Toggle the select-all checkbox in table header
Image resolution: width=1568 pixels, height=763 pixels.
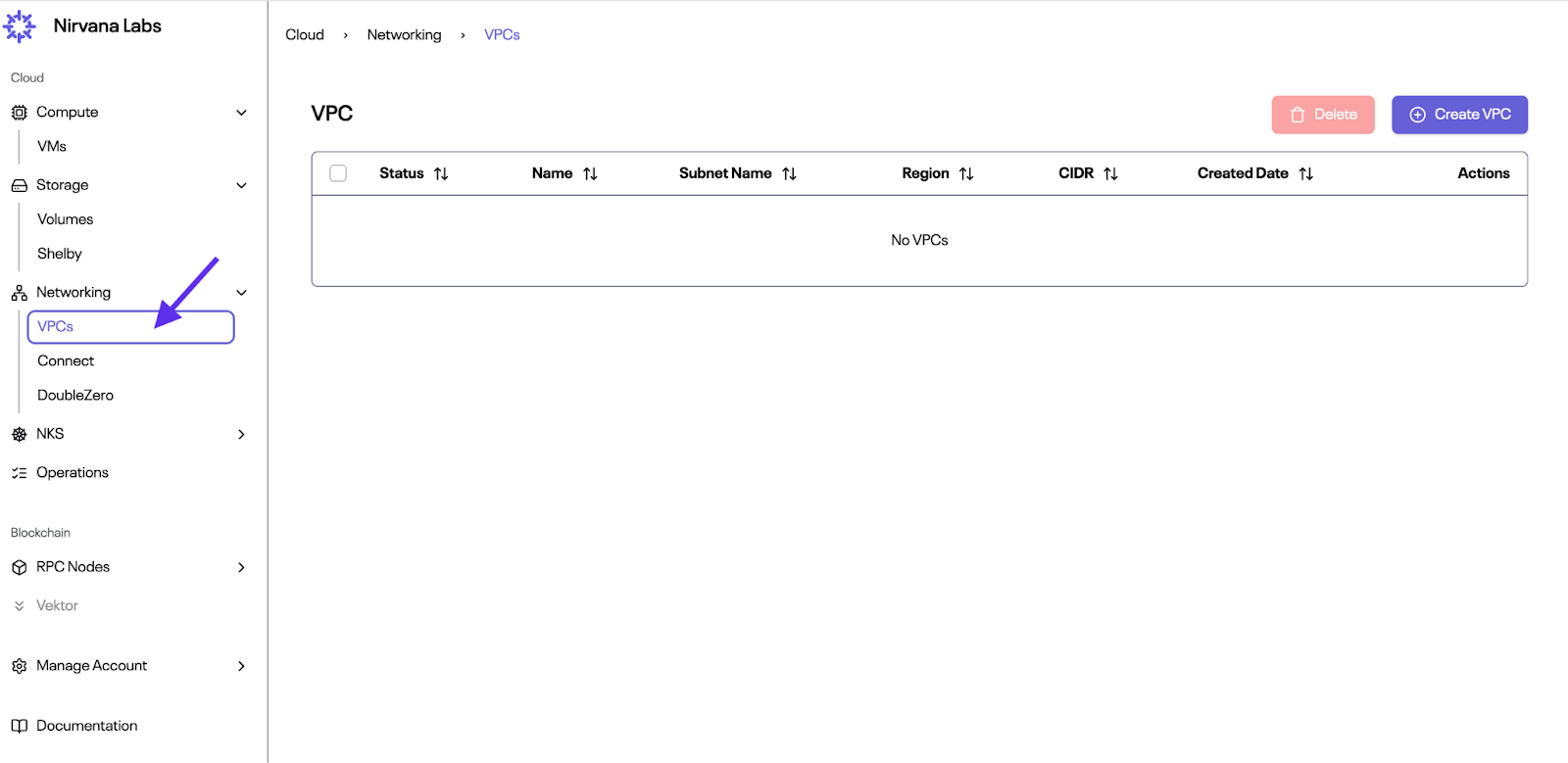(x=338, y=173)
